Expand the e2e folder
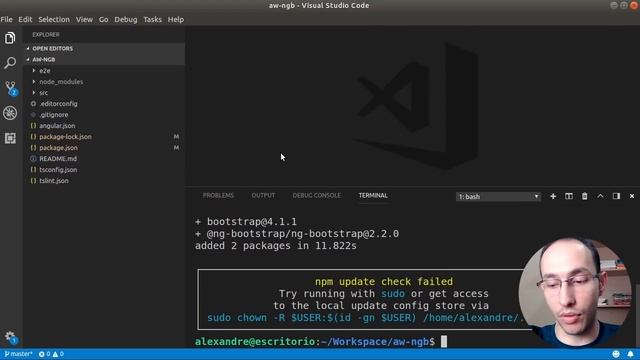The image size is (640, 360). tap(104, 71)
